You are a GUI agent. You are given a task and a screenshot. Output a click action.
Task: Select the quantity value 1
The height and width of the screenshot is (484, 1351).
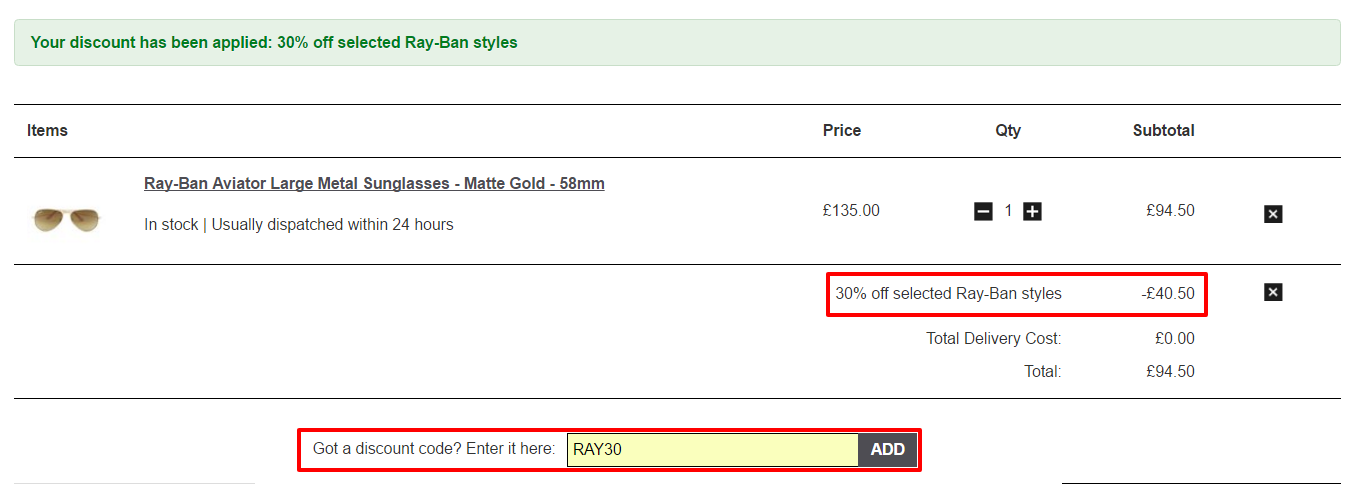1008,211
